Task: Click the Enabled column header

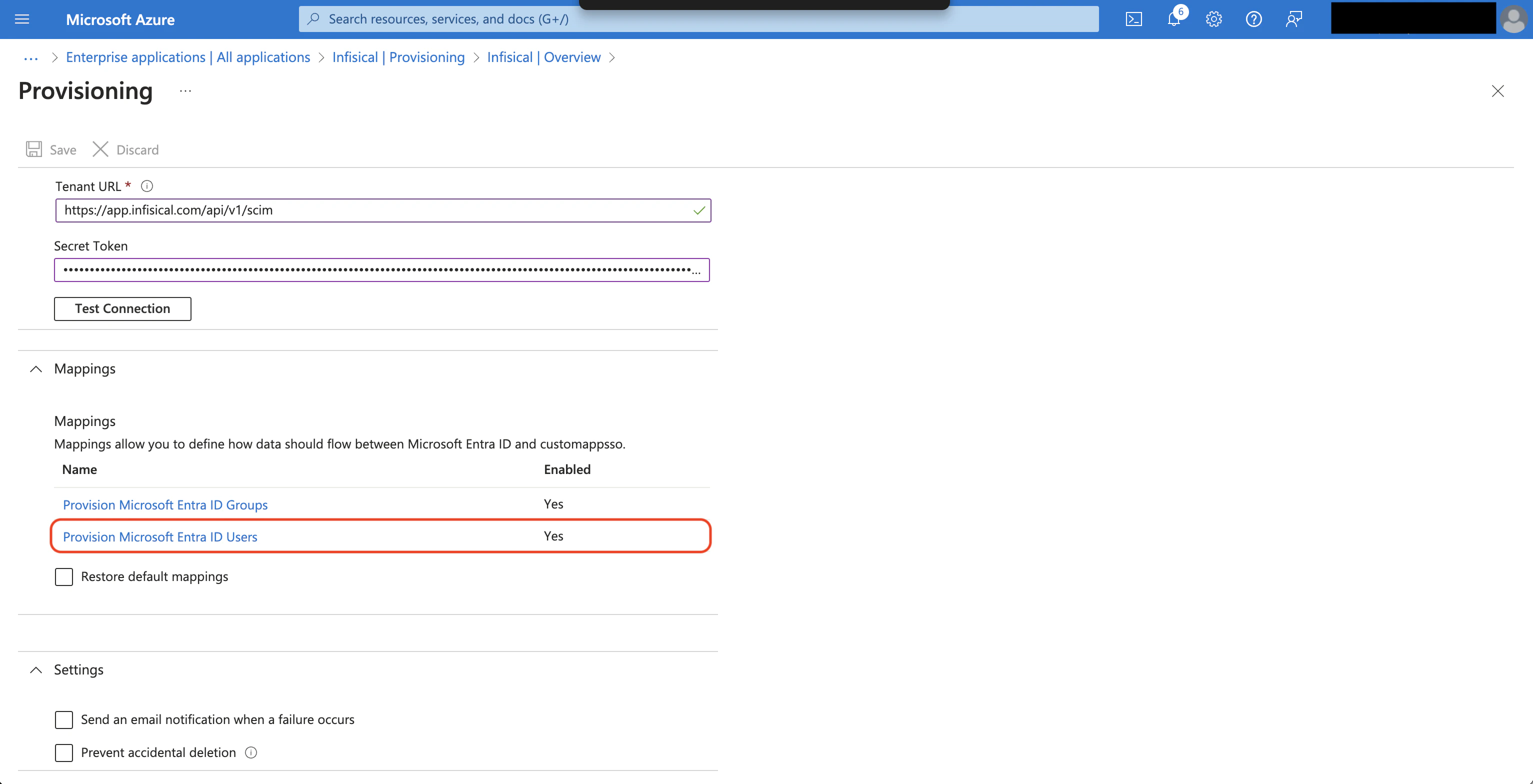Action: click(x=567, y=469)
